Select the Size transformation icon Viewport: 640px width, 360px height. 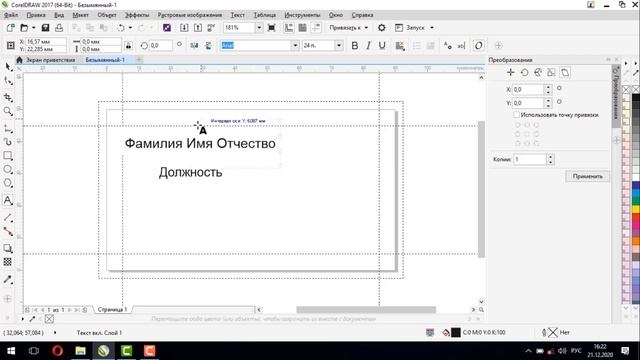click(x=551, y=73)
